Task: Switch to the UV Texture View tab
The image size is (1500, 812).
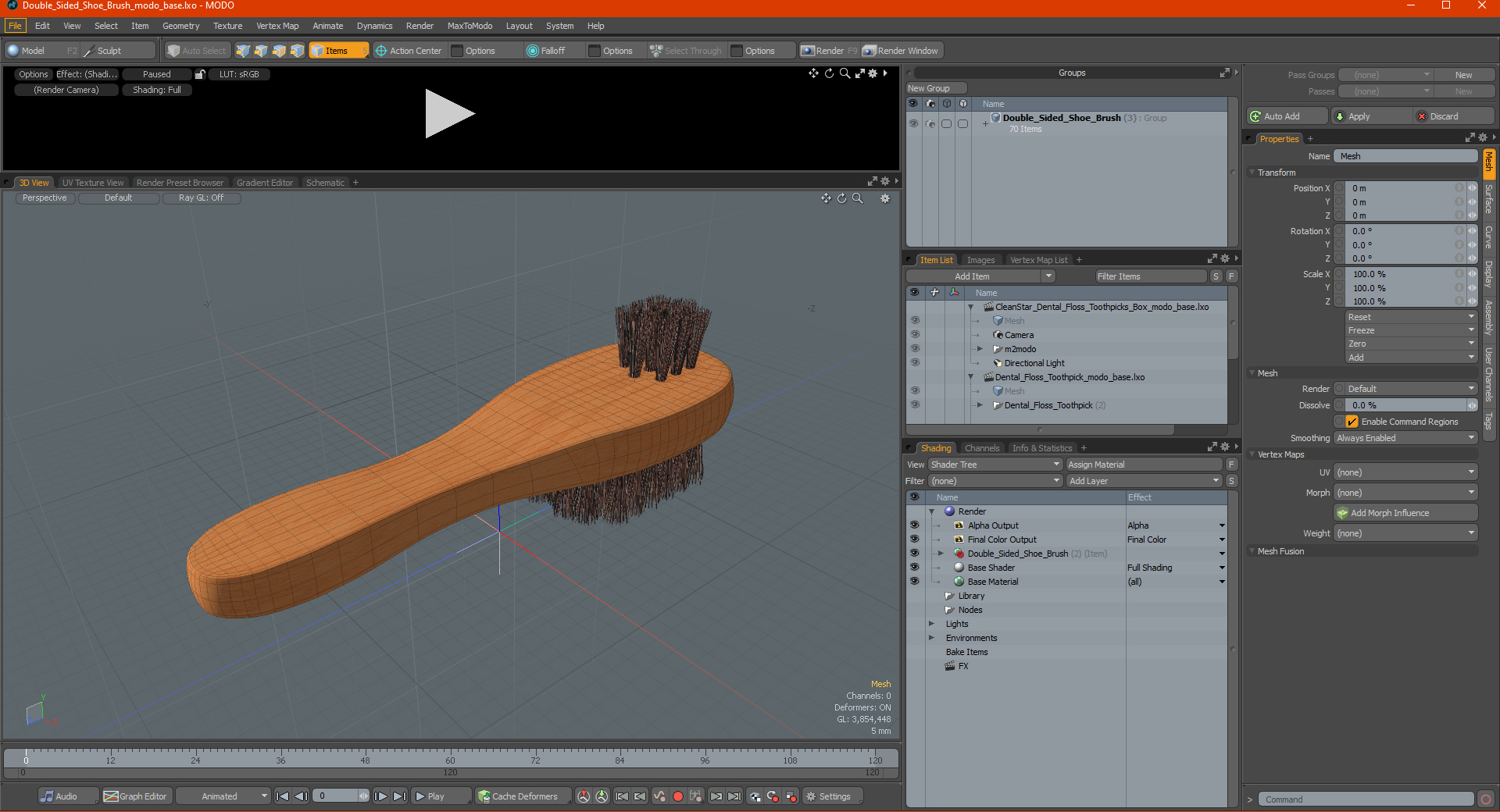Action: point(93,183)
